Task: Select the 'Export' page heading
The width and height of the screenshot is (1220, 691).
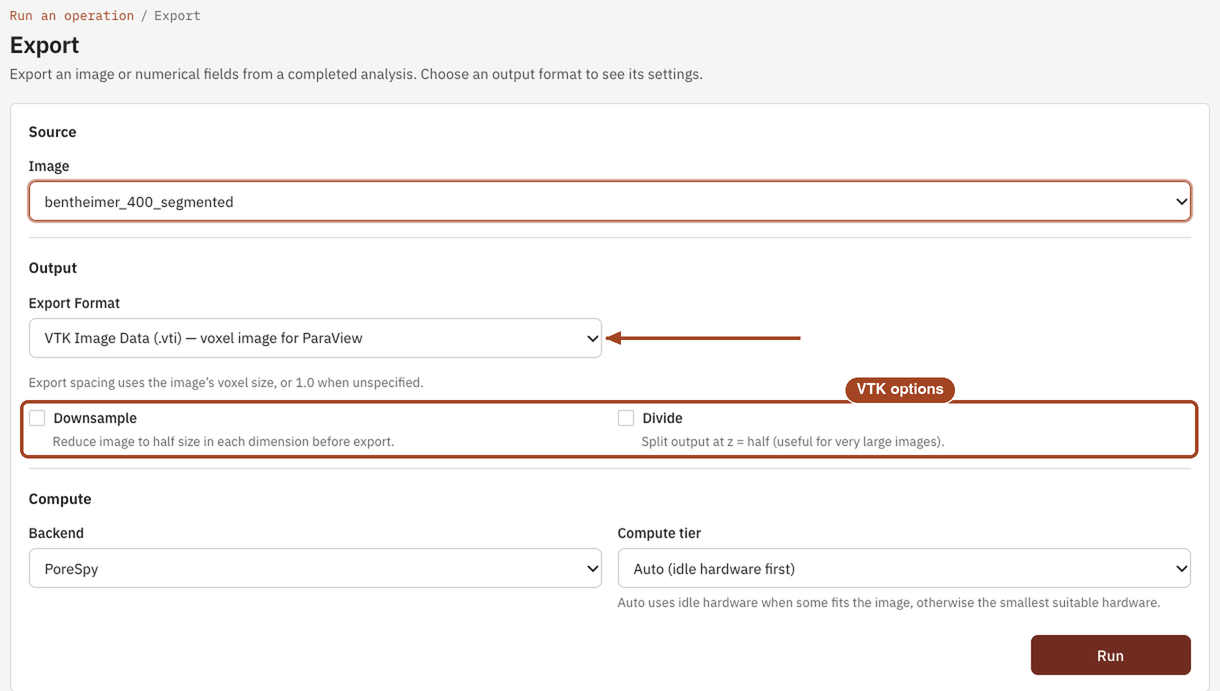Action: click(x=44, y=45)
